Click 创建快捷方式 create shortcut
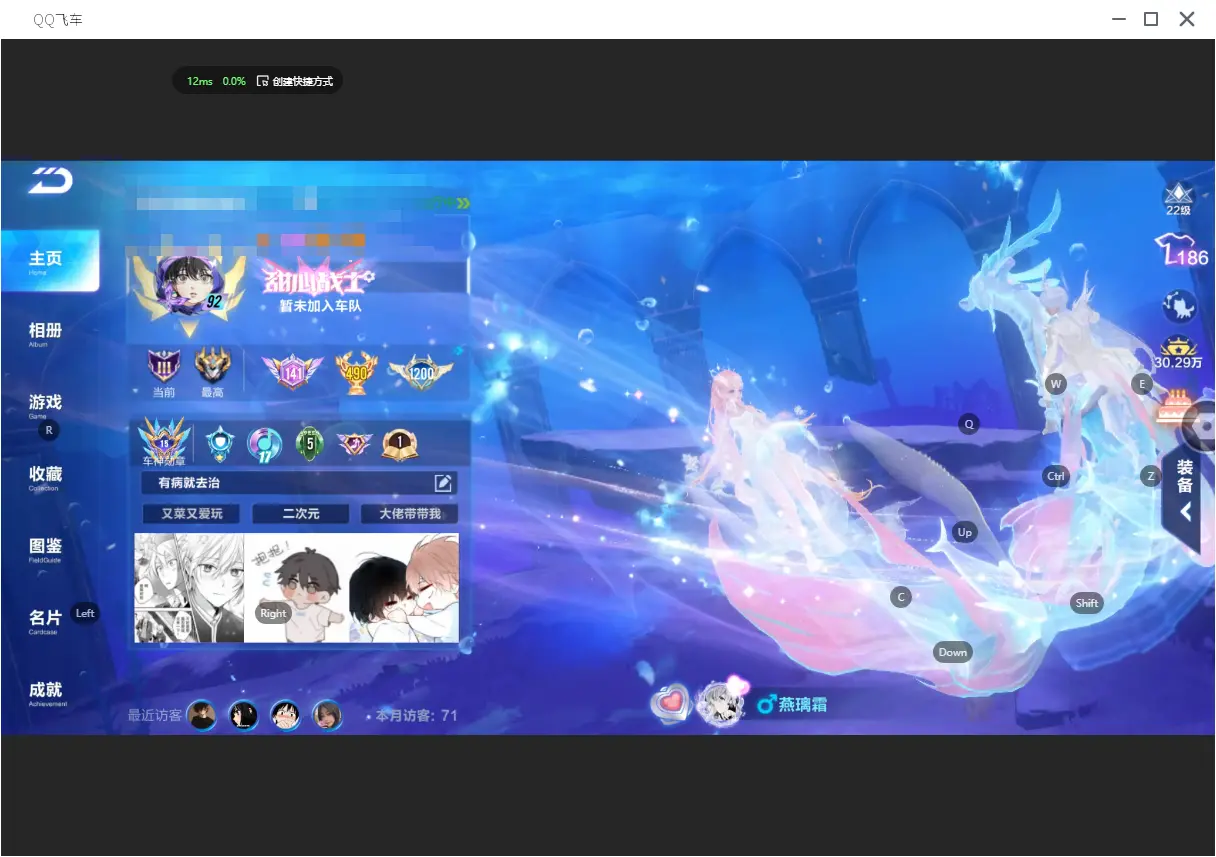Viewport: 1216px width, 857px height. tap(295, 81)
